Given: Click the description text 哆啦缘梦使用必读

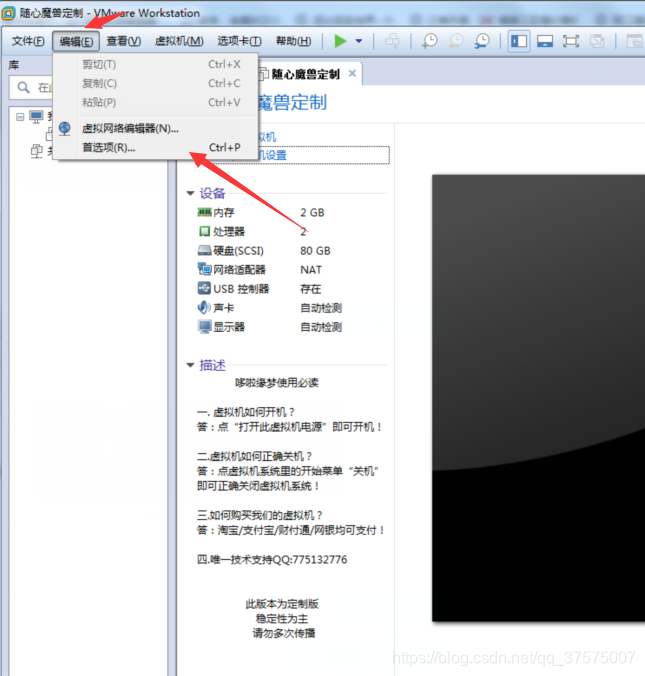Looking at the screenshot, I should coord(276,382).
